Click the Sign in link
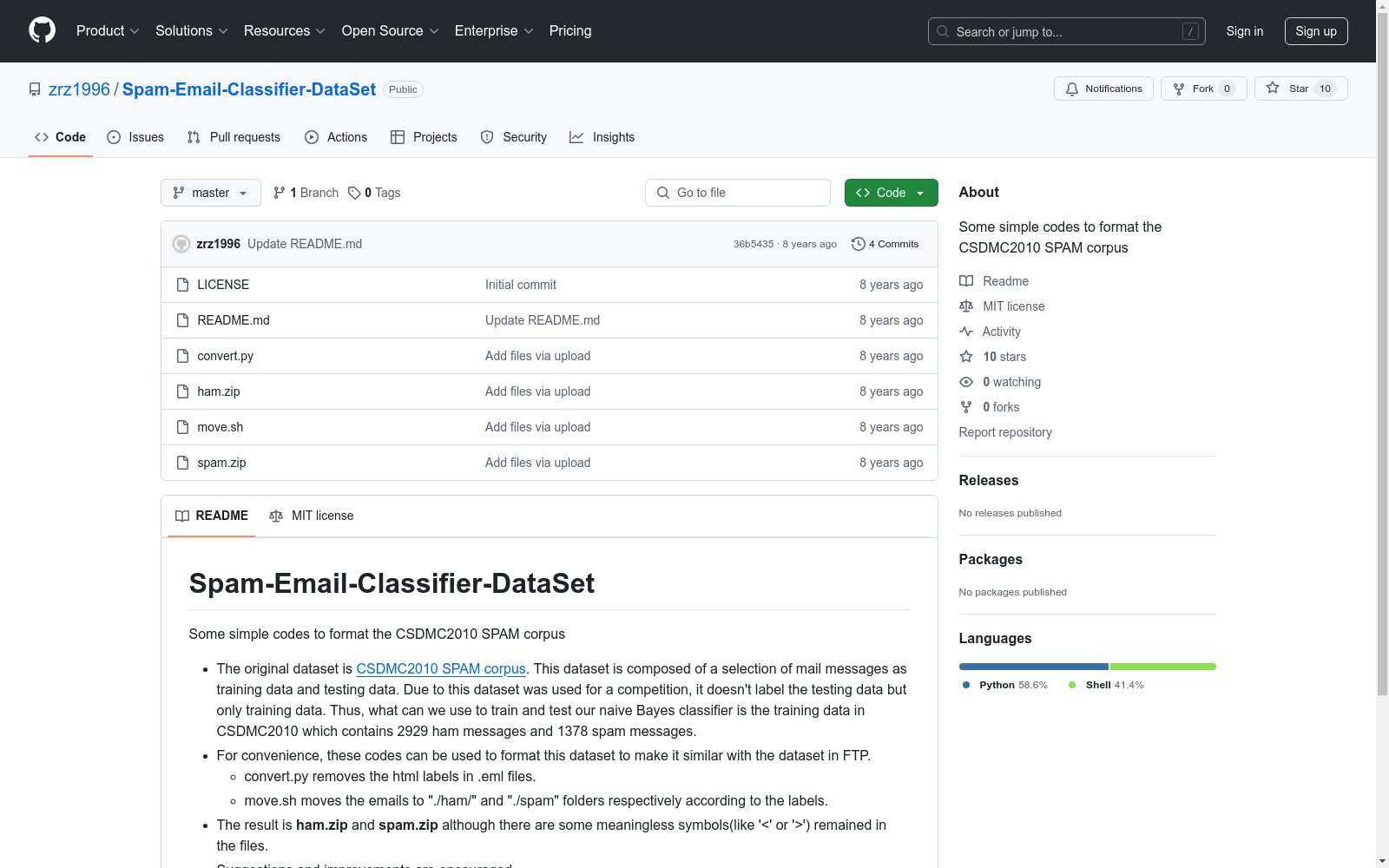Image resolution: width=1389 pixels, height=868 pixels. tap(1245, 31)
